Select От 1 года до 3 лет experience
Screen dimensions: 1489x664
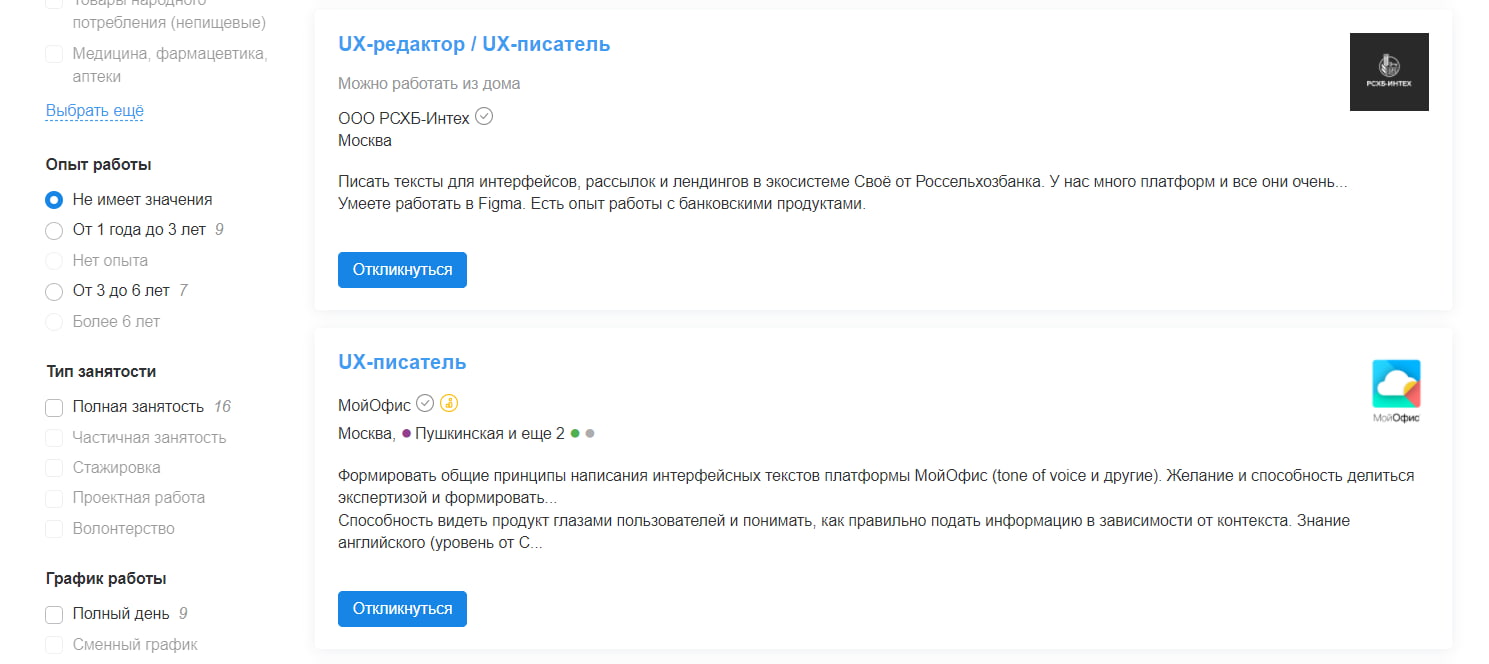pos(53,230)
